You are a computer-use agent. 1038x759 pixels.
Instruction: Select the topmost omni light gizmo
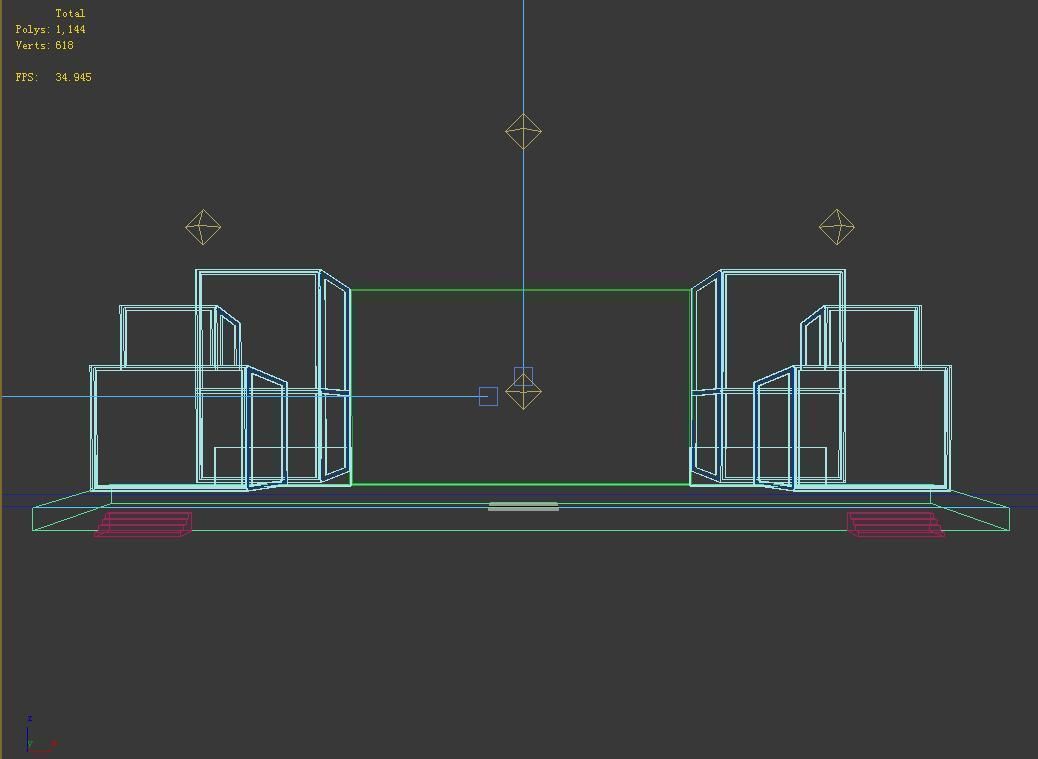tap(523, 131)
